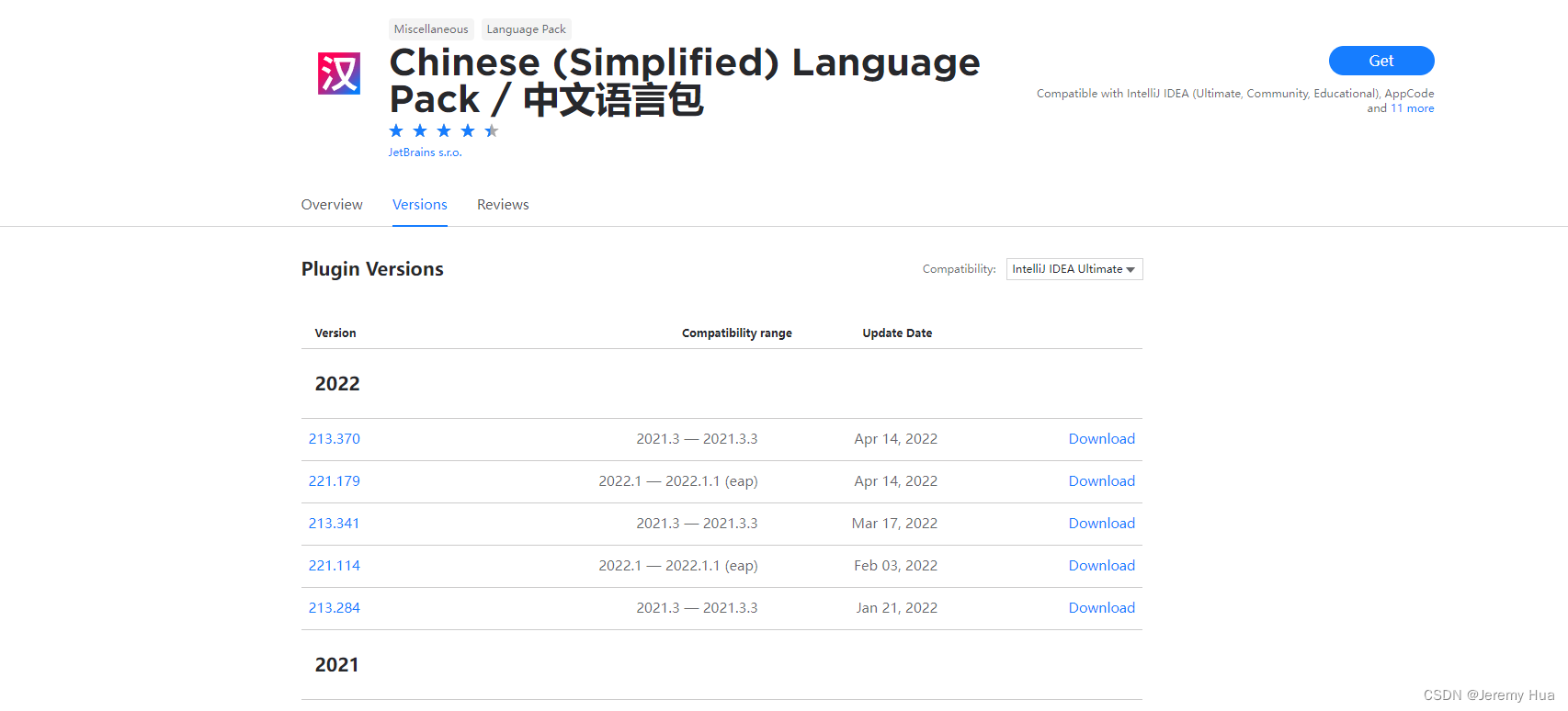
Task: Open version 221.114 link
Action: [x=335, y=566]
